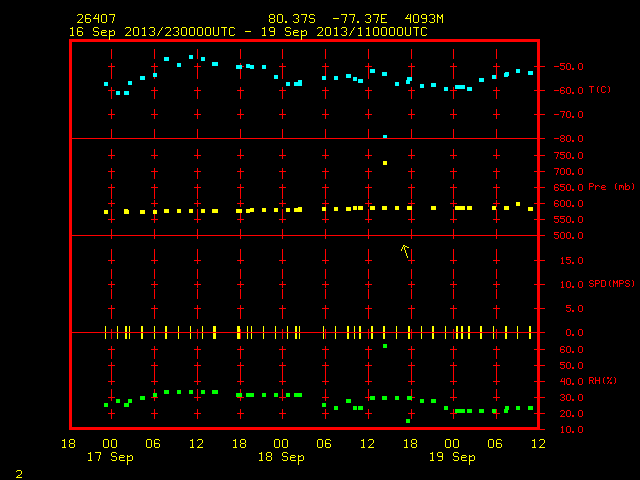
Task: Click the date range header text
Action: click(x=248, y=32)
